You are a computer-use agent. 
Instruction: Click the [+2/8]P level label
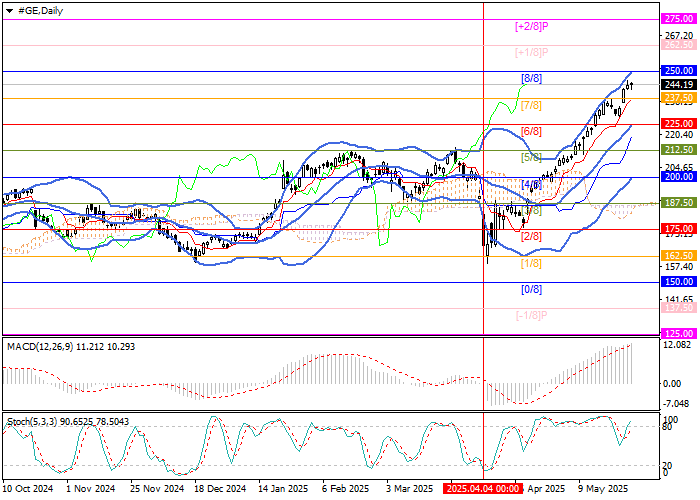point(532,25)
